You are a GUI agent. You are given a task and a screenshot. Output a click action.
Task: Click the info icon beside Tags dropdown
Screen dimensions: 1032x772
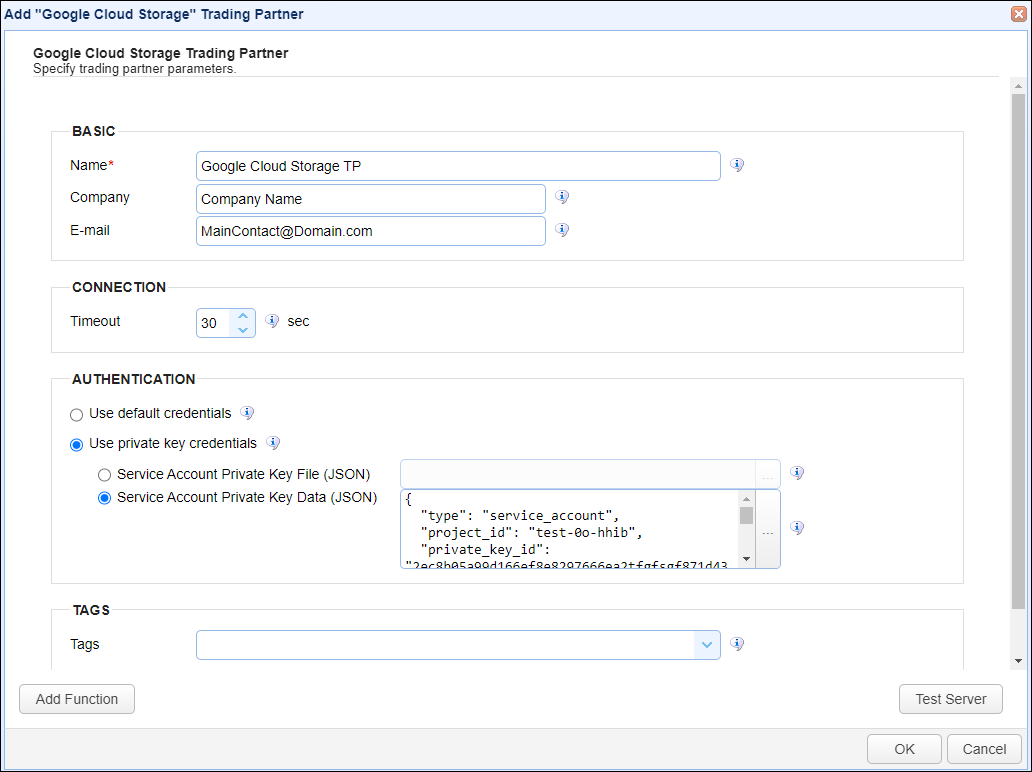click(x=737, y=644)
